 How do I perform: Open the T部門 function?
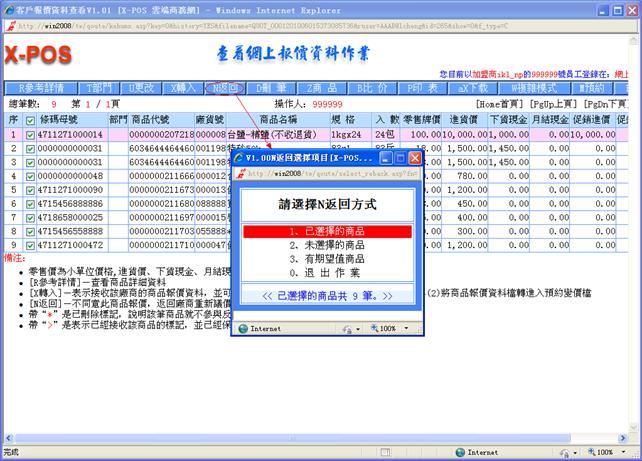102,88
